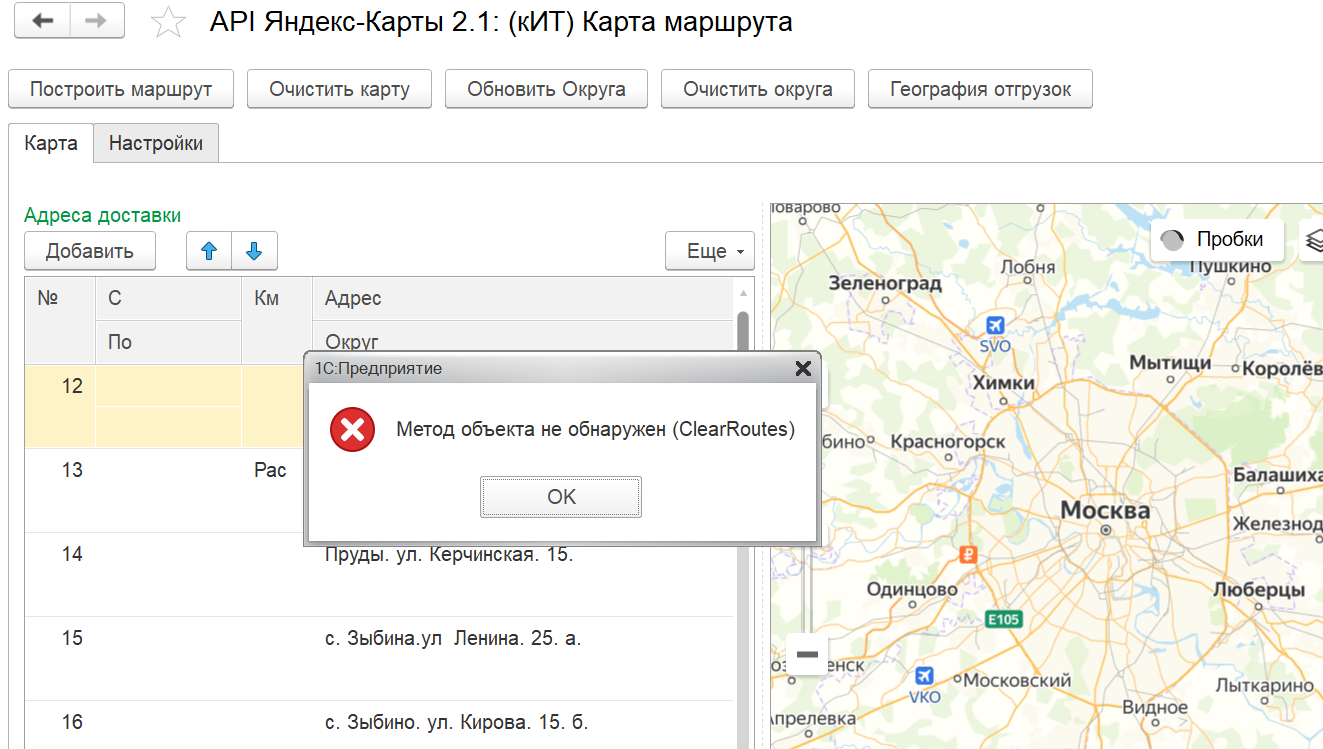Click Московский label on the map
1323x749 pixels.
tap(1018, 681)
